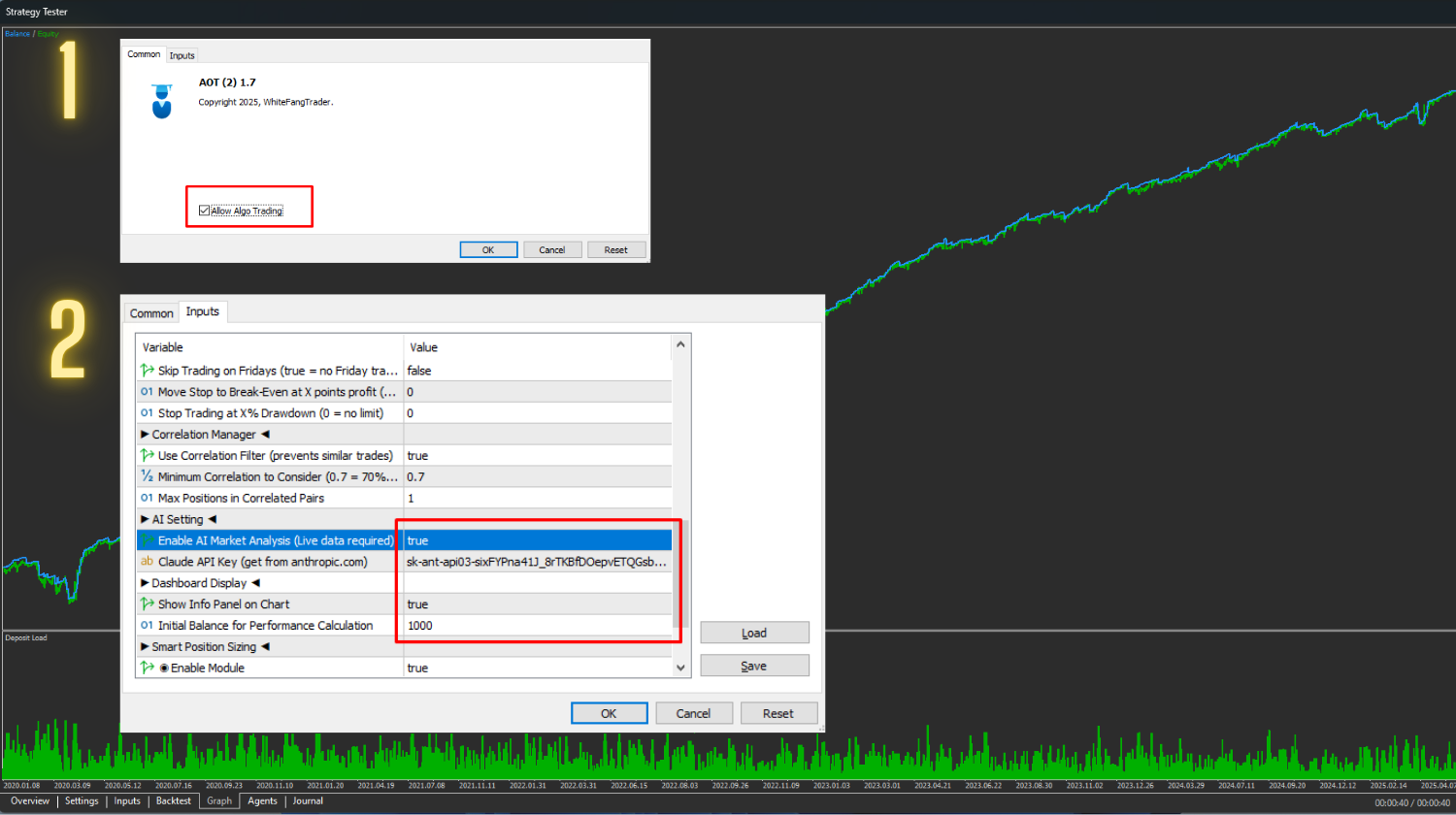Open the Settings tab in Strategy Tester
The image size is (1456, 815).
[82, 801]
